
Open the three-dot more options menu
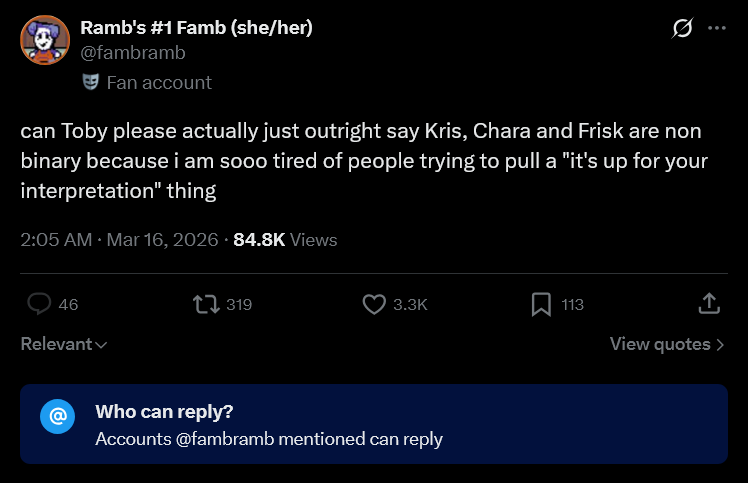pyautogui.click(x=717, y=28)
